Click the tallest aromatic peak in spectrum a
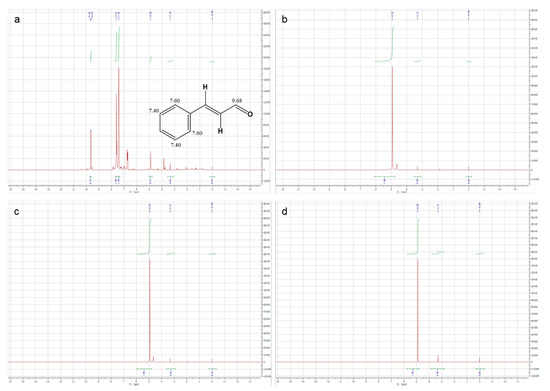The image size is (550, 391). tap(119, 118)
